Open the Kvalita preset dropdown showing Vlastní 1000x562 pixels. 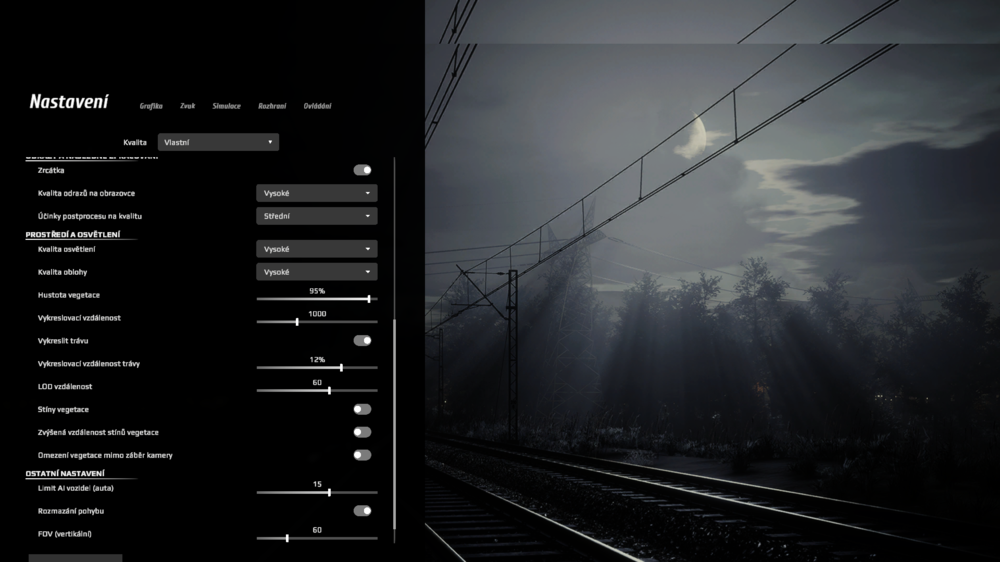tap(218, 142)
